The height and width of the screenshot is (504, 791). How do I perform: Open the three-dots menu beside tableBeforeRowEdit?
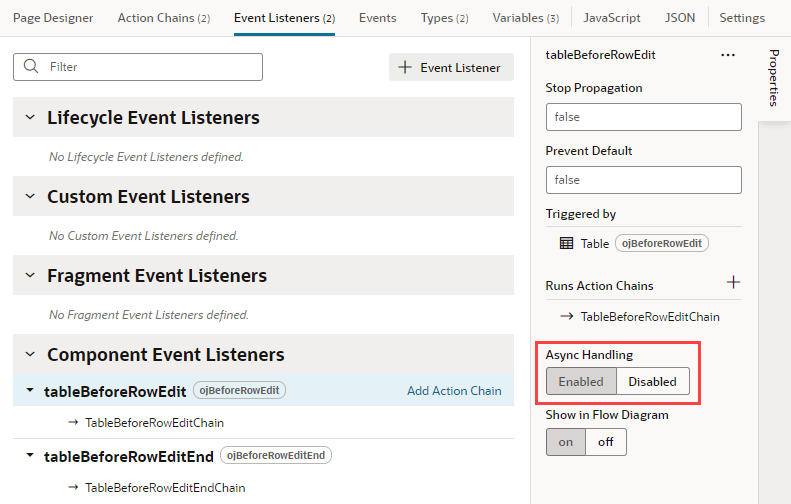point(727,55)
